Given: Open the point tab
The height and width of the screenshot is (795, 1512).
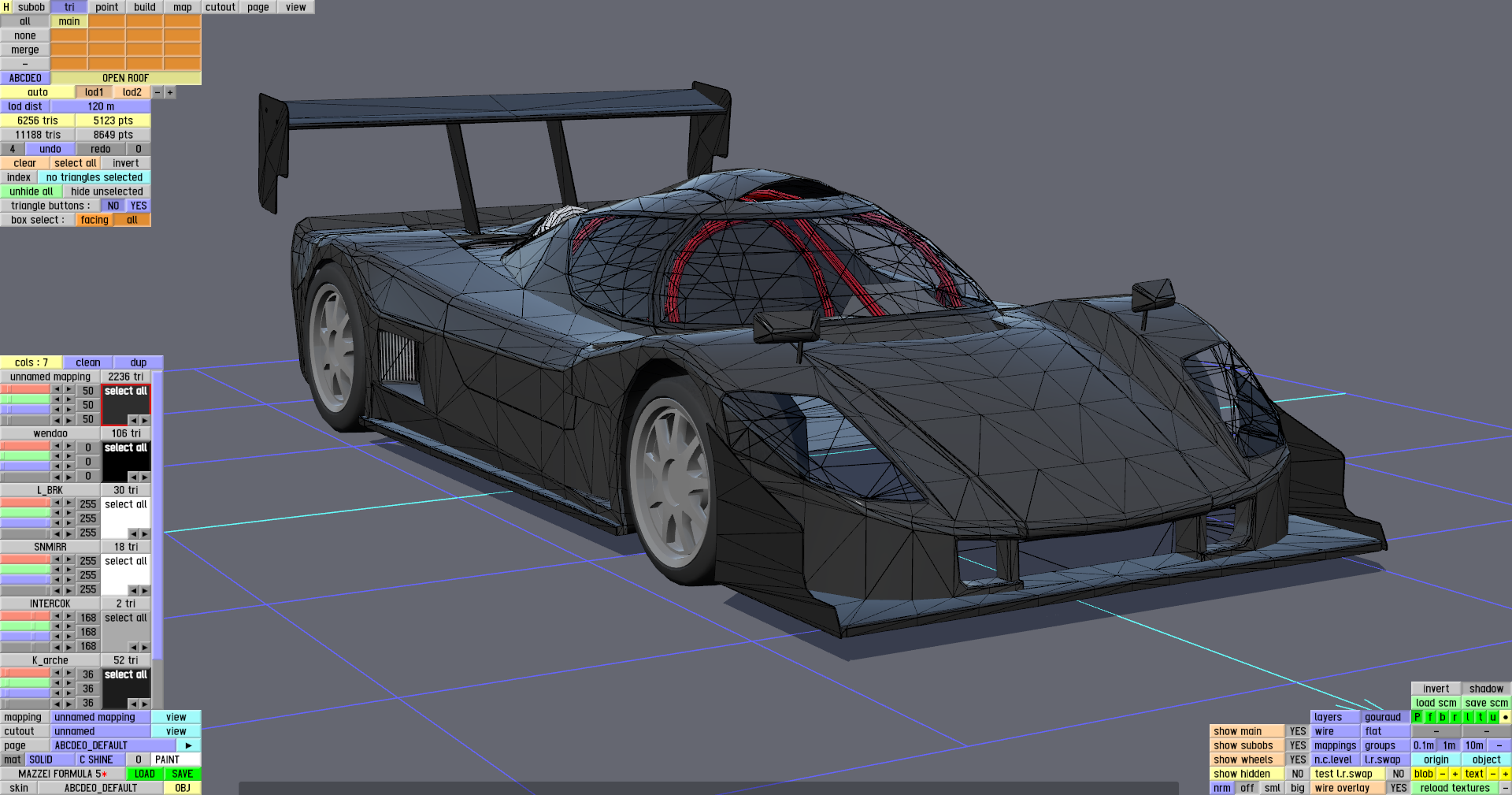Looking at the screenshot, I should pyautogui.click(x=107, y=7).
